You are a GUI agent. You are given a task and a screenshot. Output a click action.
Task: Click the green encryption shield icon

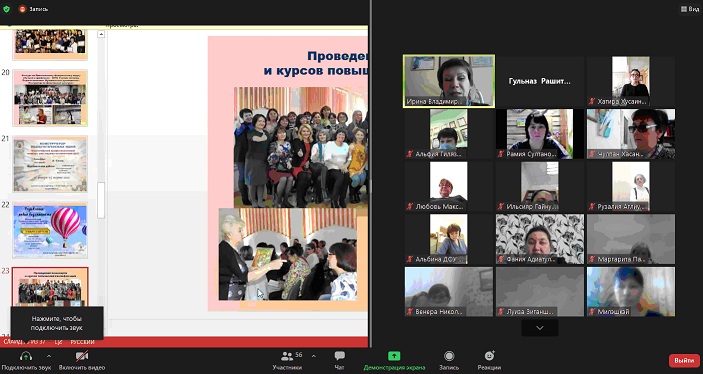pos(6,9)
